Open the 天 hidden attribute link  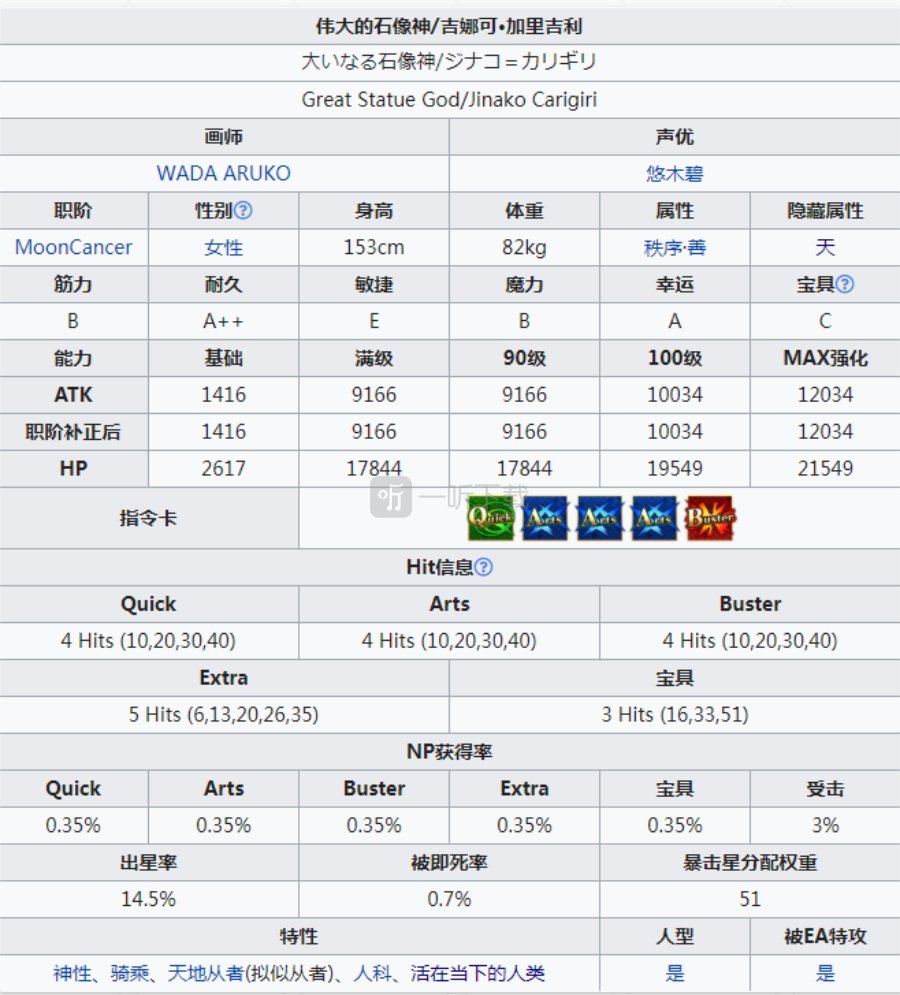pos(825,247)
